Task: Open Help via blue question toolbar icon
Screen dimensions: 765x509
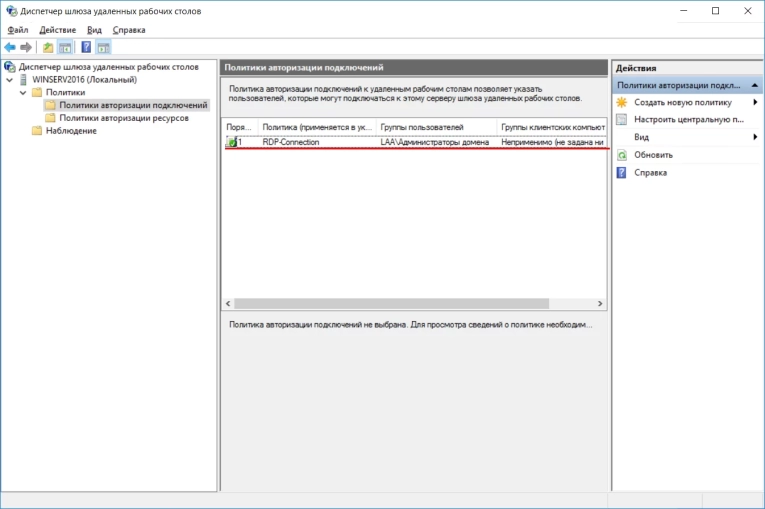Action: tap(86, 47)
